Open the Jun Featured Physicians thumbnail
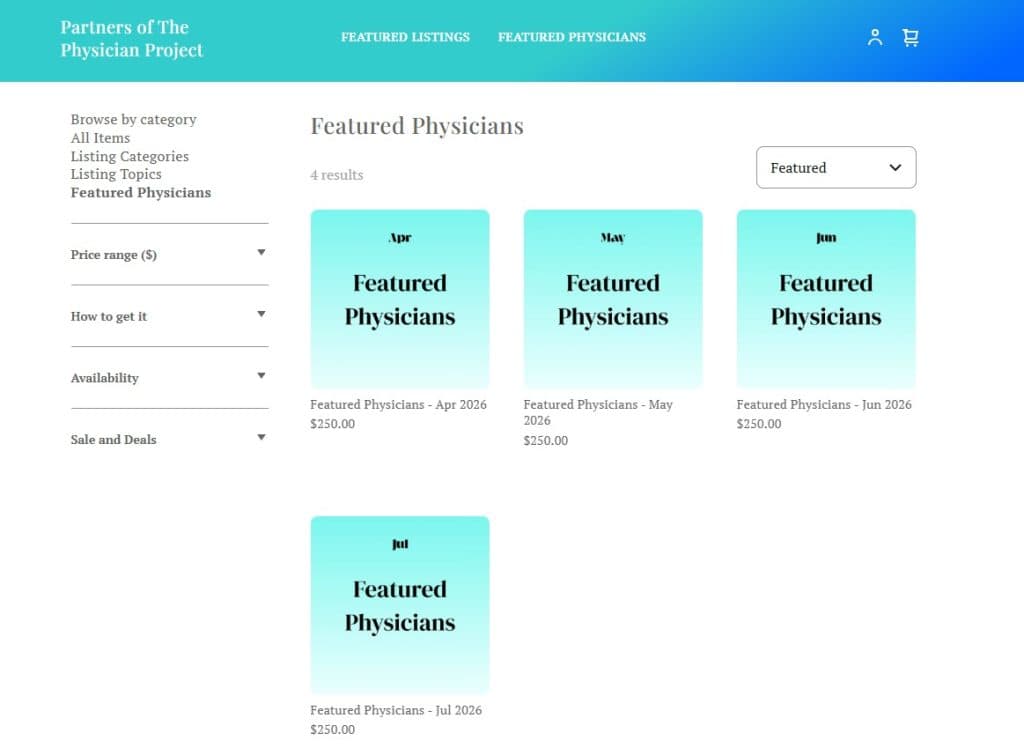The width and height of the screenshot is (1024, 755). click(x=826, y=299)
